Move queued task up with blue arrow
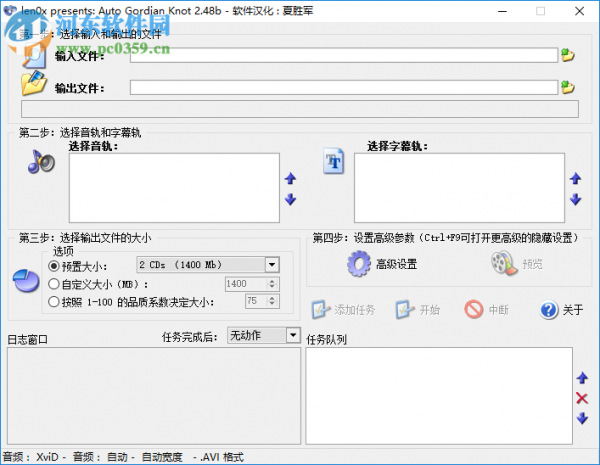Image resolution: width=600 pixels, height=465 pixels. pyautogui.click(x=582, y=378)
